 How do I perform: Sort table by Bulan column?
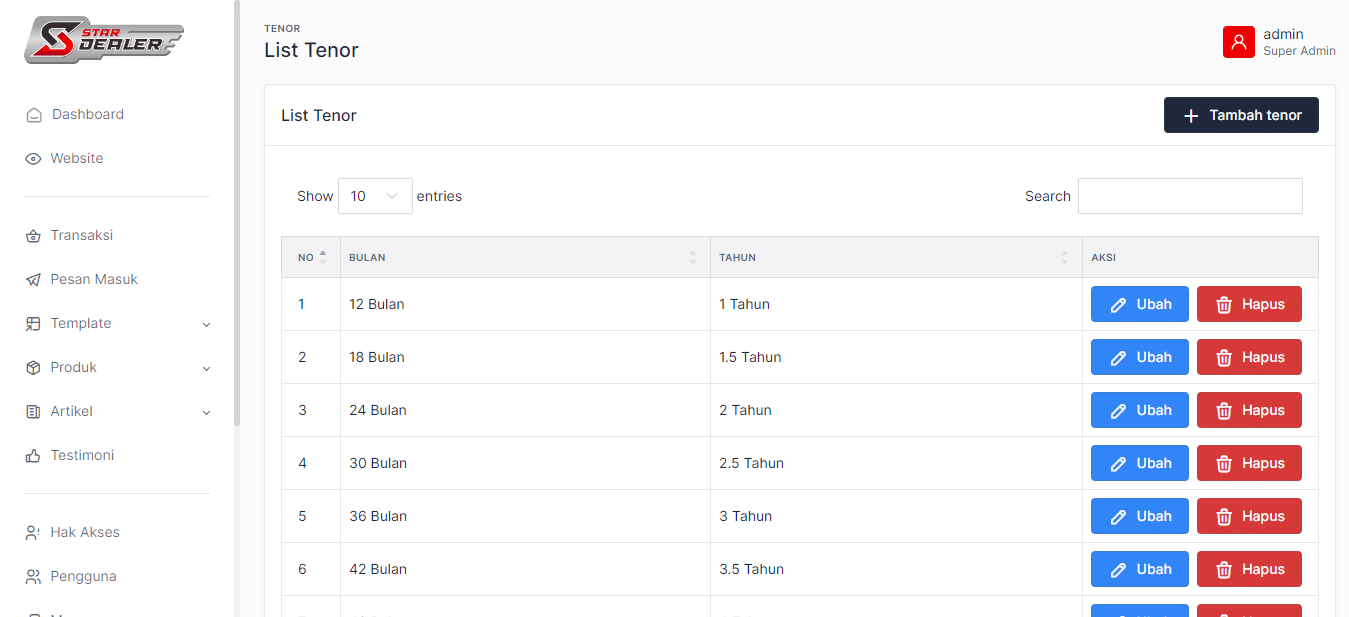pos(524,257)
